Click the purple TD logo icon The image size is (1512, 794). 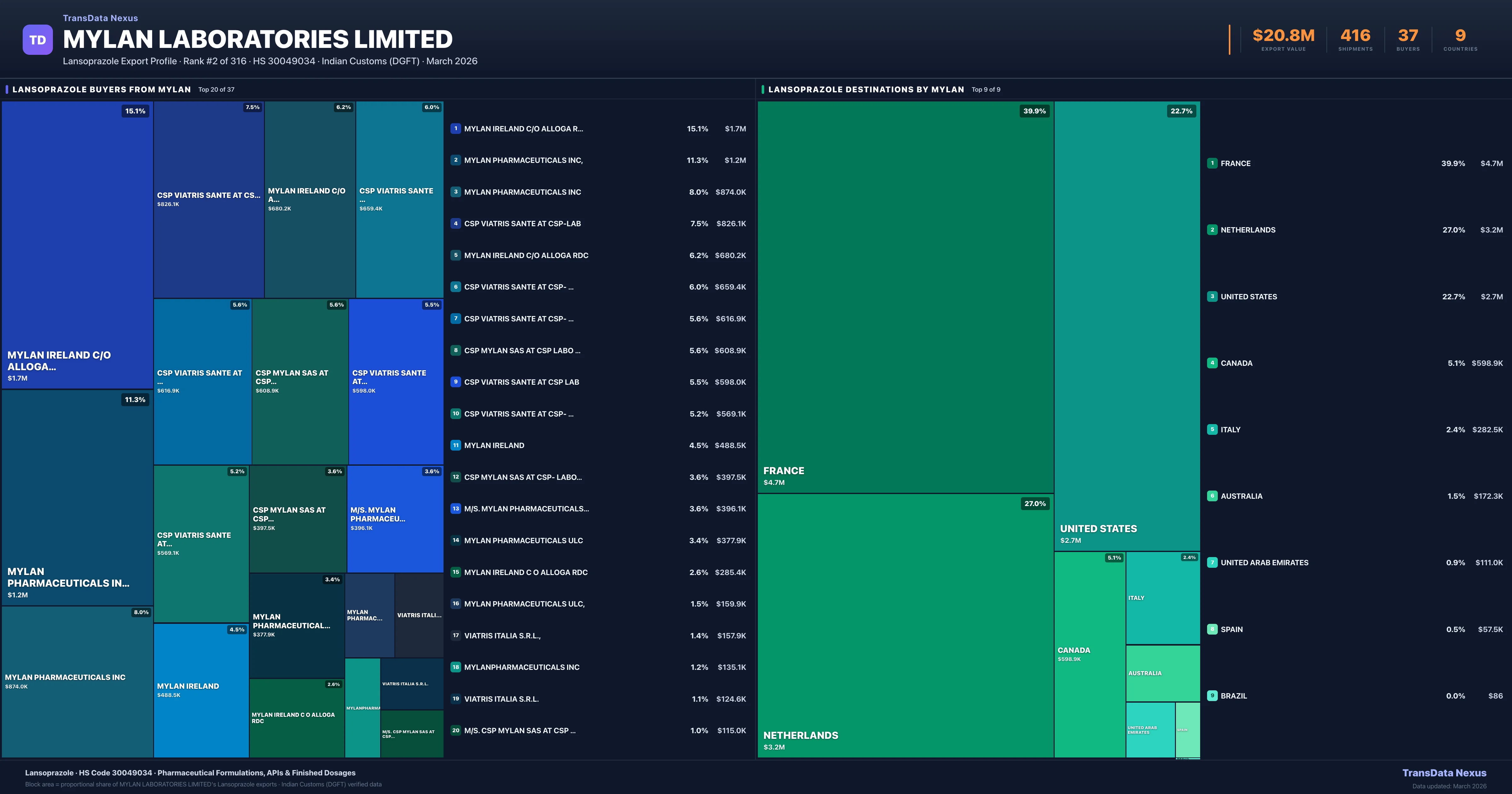click(x=37, y=40)
